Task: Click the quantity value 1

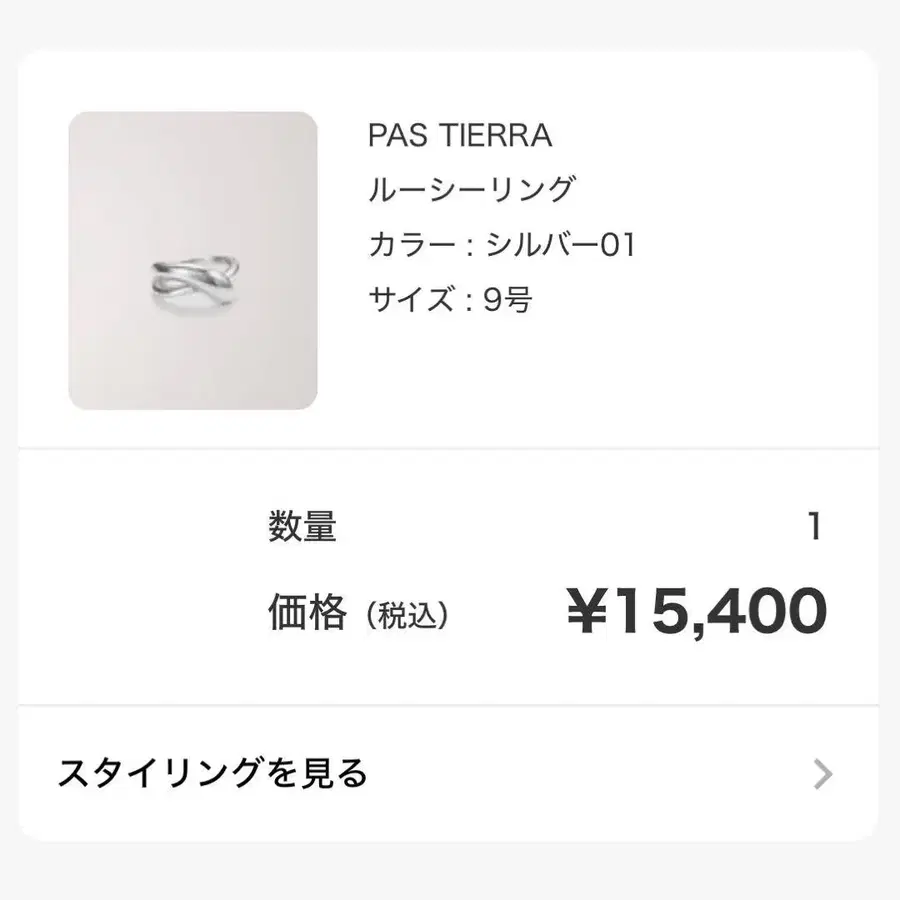Action: [814, 526]
